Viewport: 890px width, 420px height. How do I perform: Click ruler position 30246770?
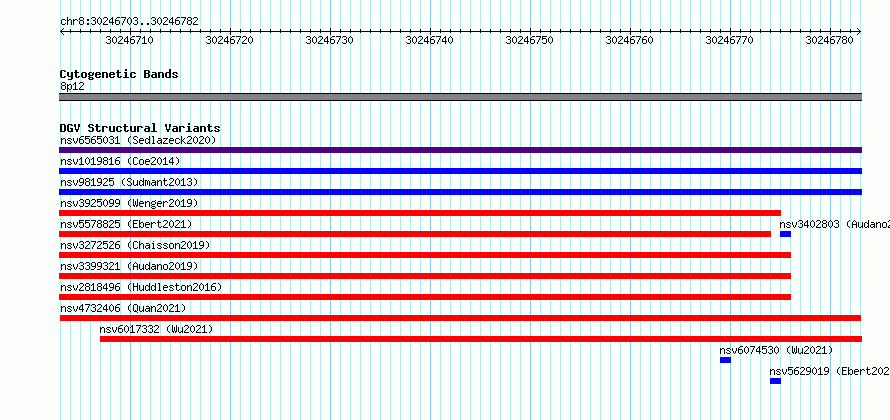point(729,40)
